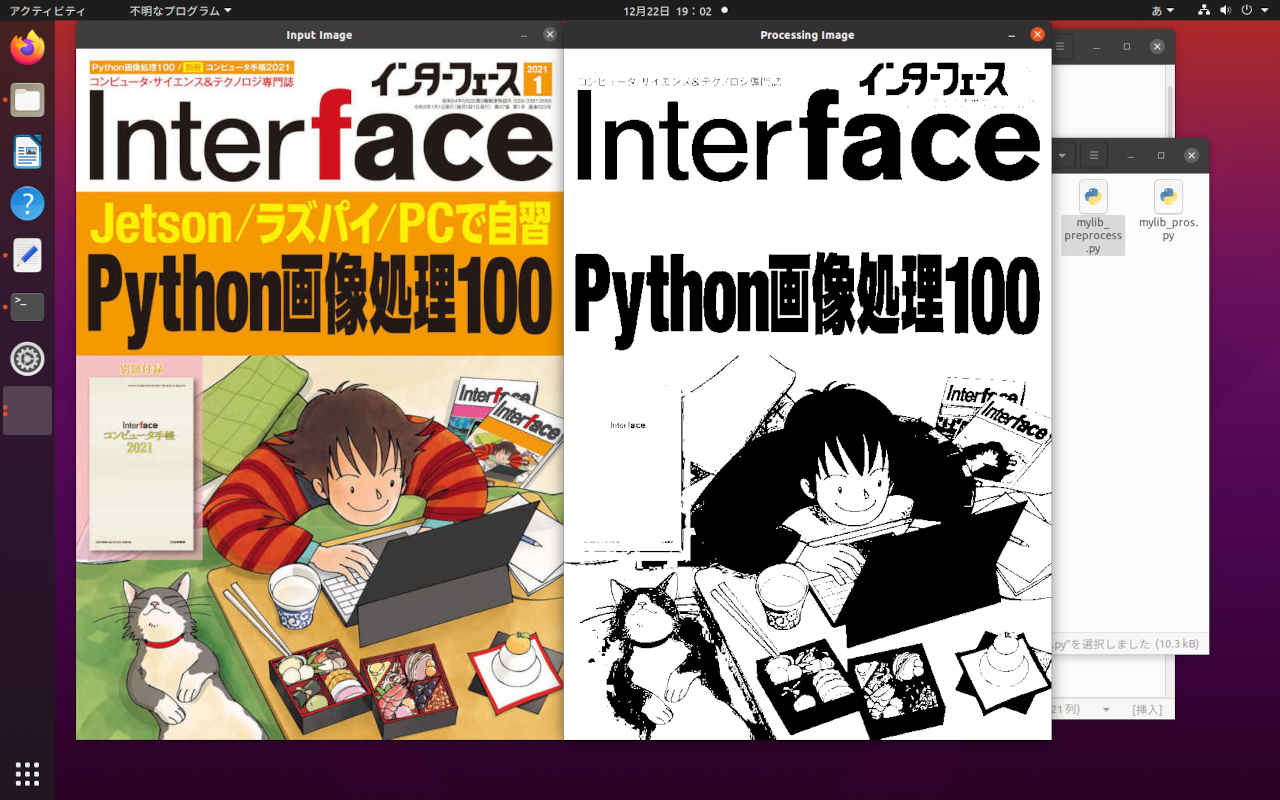The height and width of the screenshot is (800, 1280).
Task: Open Settings gear in the dock
Action: 27,358
